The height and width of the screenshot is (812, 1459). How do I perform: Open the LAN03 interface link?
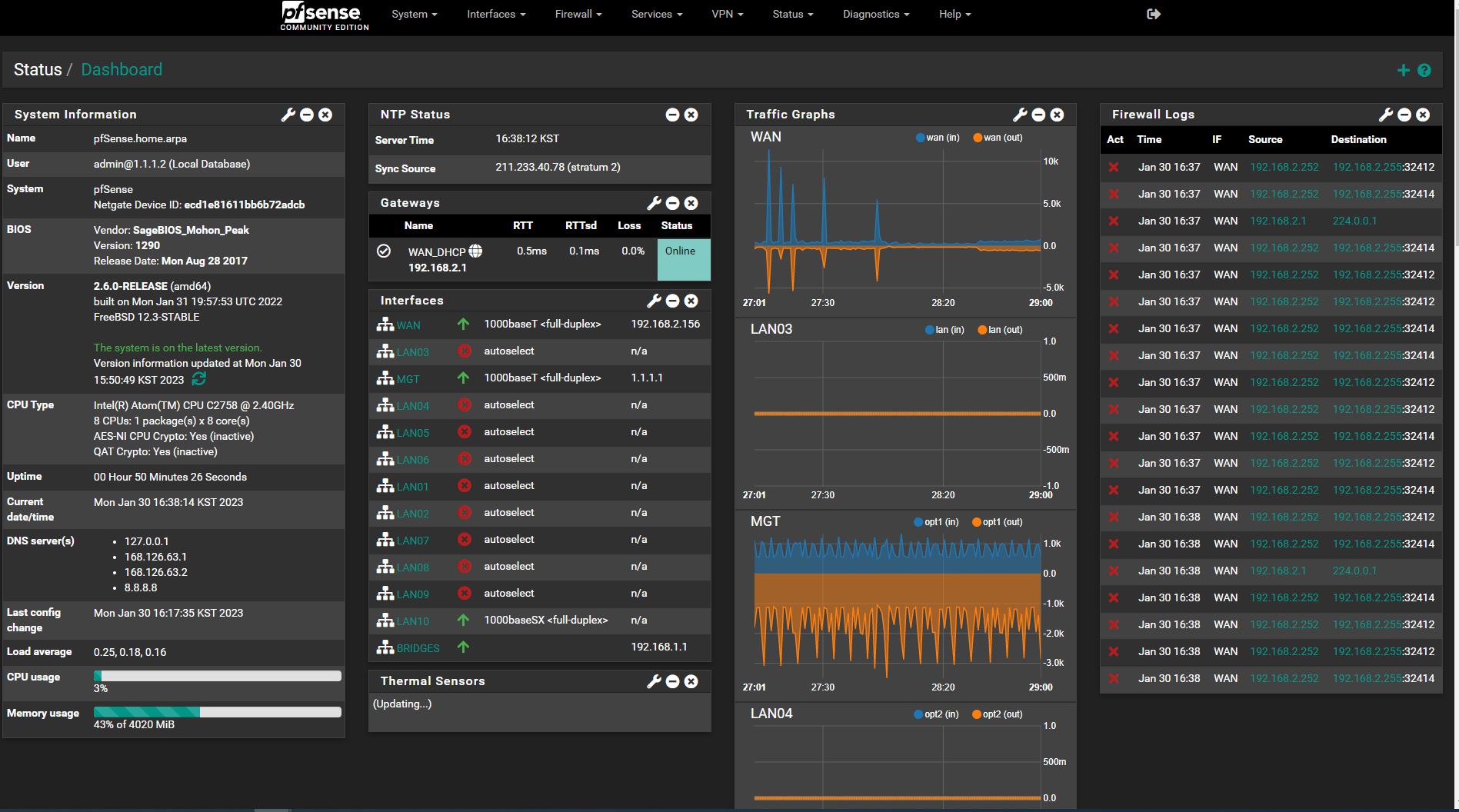click(413, 352)
